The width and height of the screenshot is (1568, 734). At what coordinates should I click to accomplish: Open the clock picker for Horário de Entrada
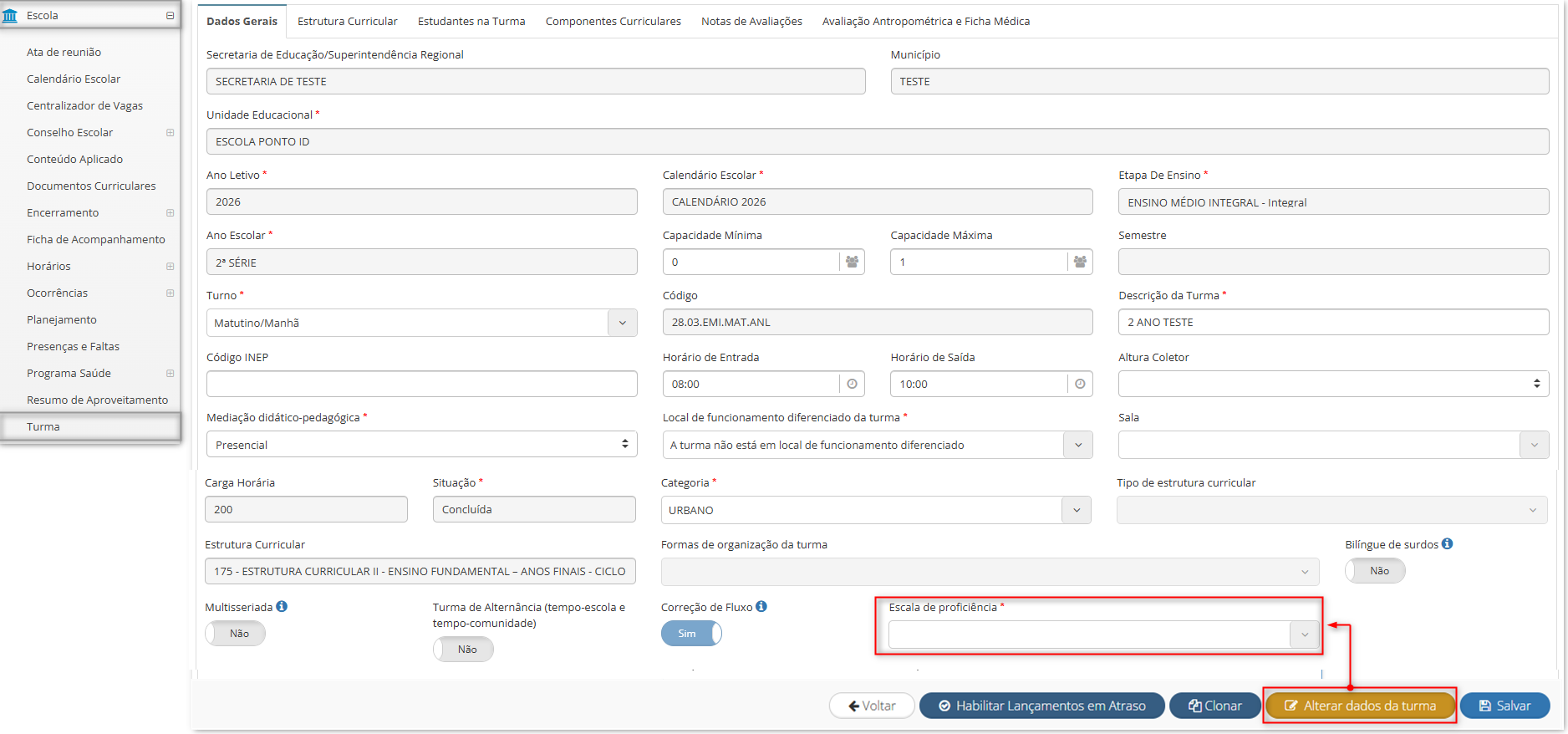coord(852,384)
